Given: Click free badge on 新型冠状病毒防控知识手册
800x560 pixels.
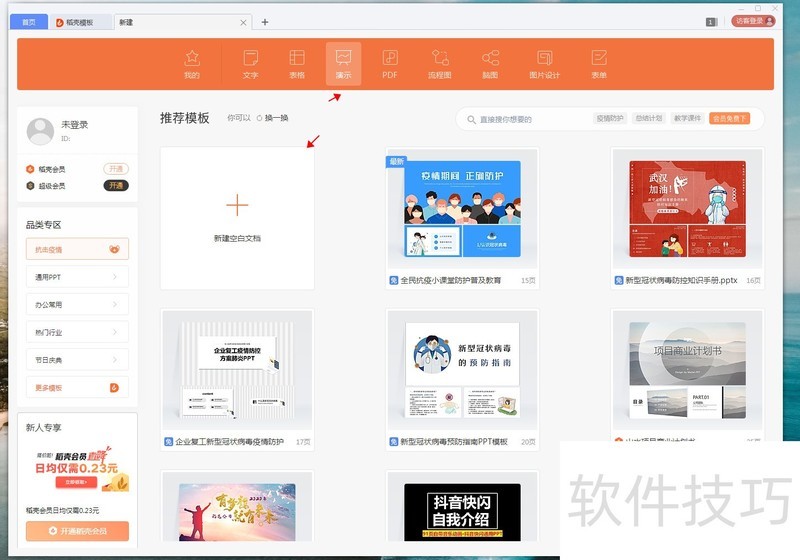Looking at the screenshot, I should (618, 280).
